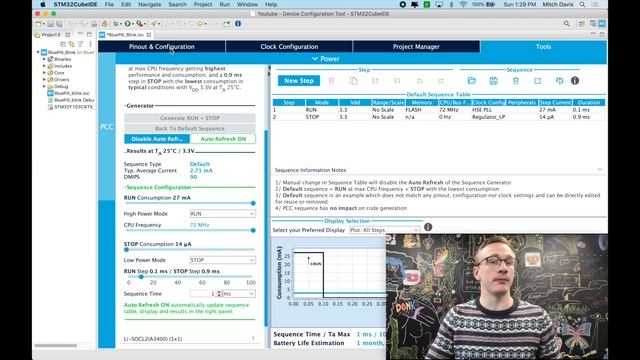Expand the Binaries folder
This screenshot has width=640, height=360.
(44, 59)
